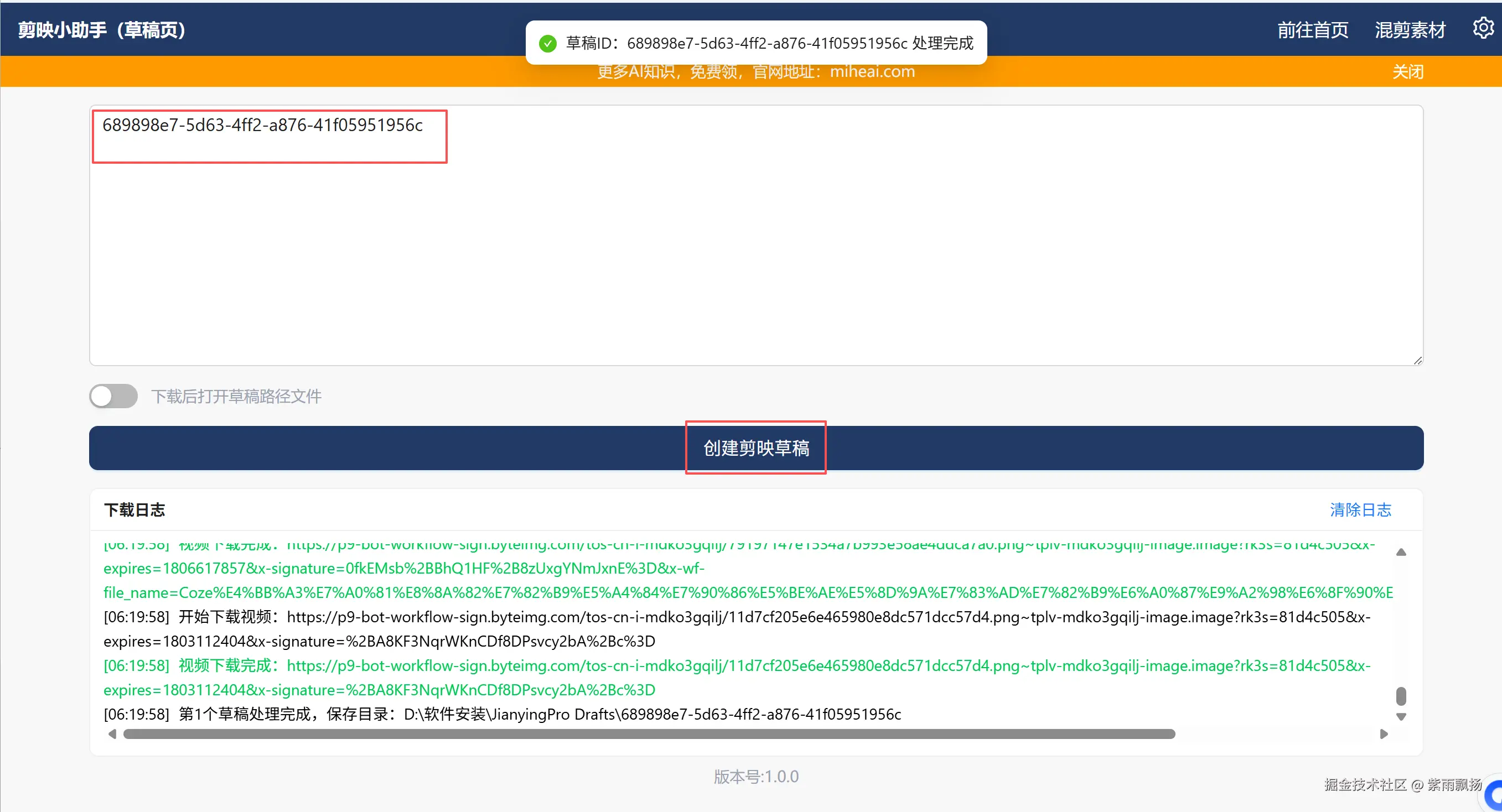Viewport: 1502px width, 812px height.
Task: Click the log panel's scroll-up arrow
Action: (x=1401, y=552)
